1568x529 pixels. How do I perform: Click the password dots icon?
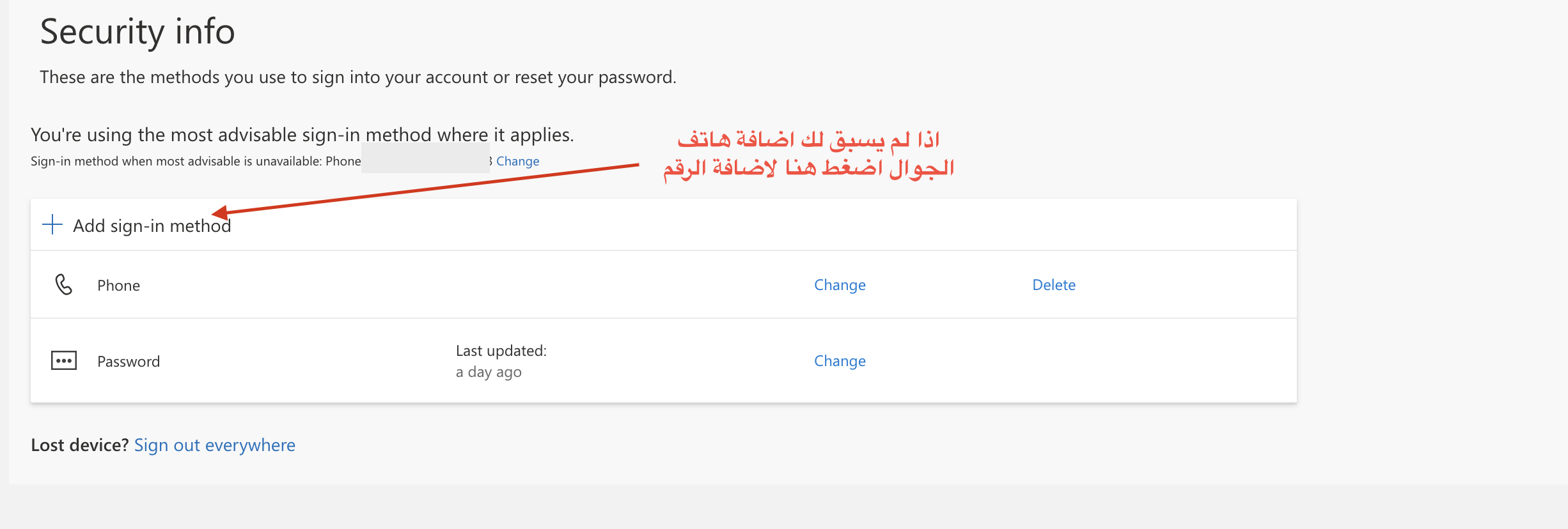pyautogui.click(x=64, y=361)
